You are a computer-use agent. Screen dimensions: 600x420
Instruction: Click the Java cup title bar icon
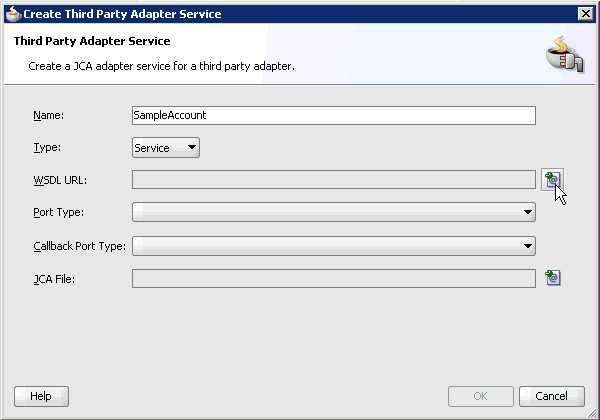(13, 14)
